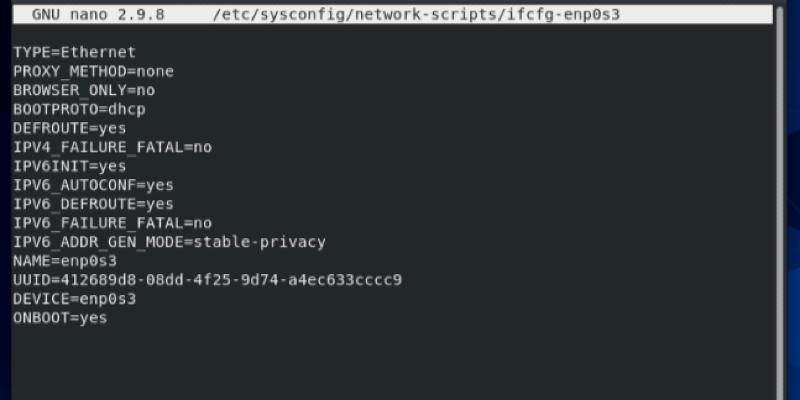
Task: Place cursor on IPV6_AUTOCONF=yes line
Action: [93, 185]
